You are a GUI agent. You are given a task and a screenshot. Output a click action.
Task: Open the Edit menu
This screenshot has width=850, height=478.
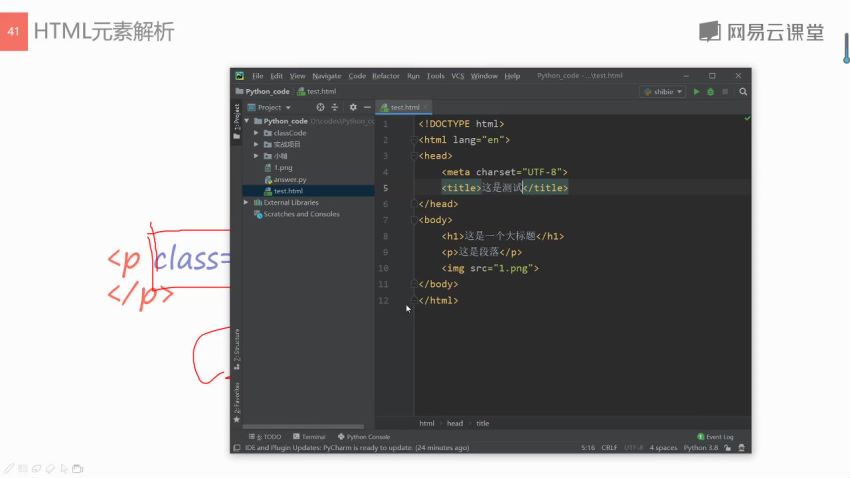click(276, 76)
